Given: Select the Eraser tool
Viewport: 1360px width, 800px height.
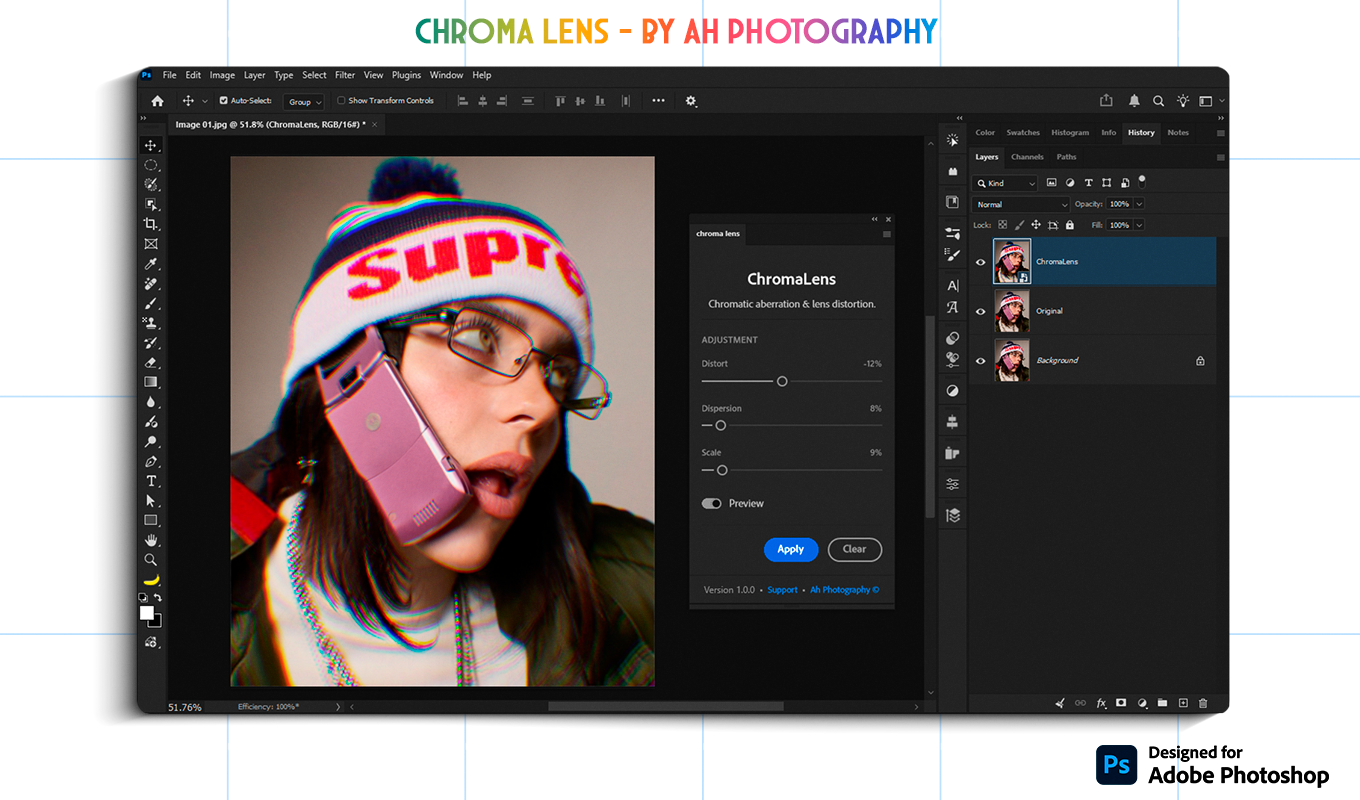Looking at the screenshot, I should [151, 362].
